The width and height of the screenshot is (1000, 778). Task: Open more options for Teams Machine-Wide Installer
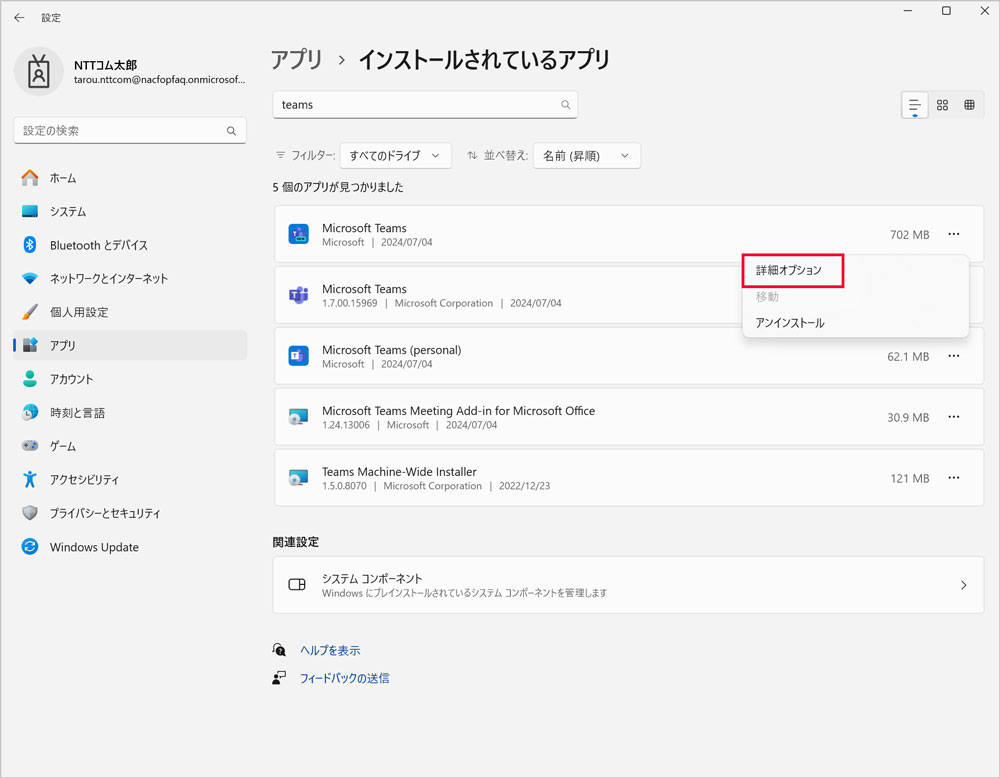(x=953, y=478)
